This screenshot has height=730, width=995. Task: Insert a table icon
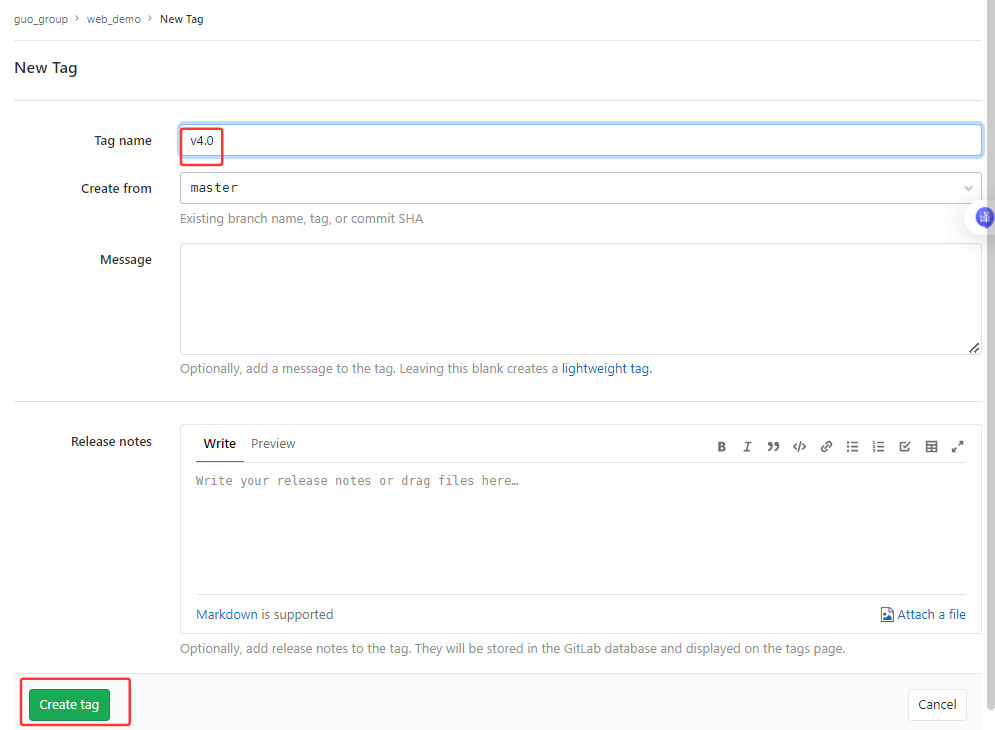pos(932,447)
